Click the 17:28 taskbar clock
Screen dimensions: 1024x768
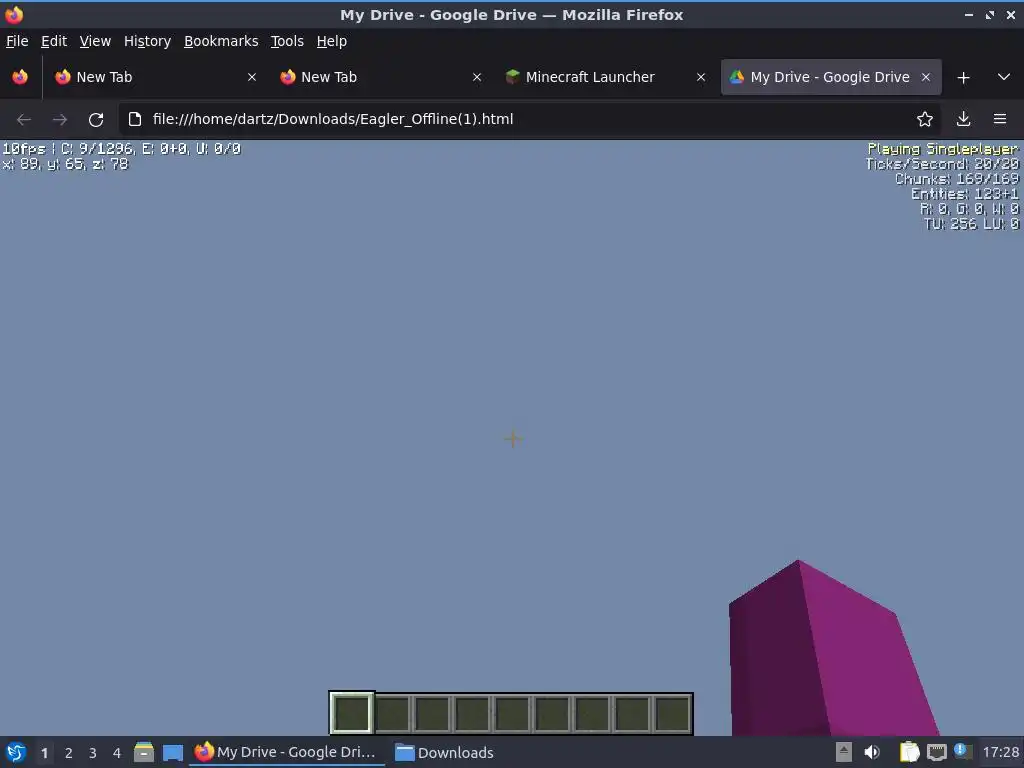[1000, 752]
